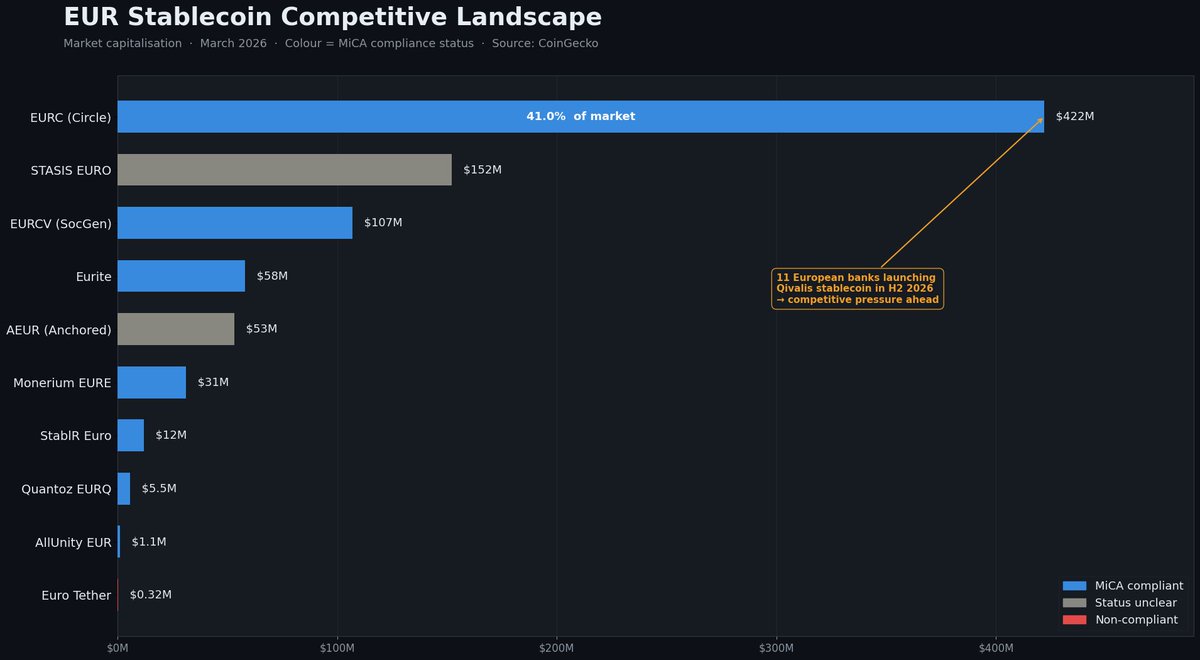The image size is (1200, 660).
Task: Select the blue MiCA compliant legend swatch
Action: click(1074, 586)
